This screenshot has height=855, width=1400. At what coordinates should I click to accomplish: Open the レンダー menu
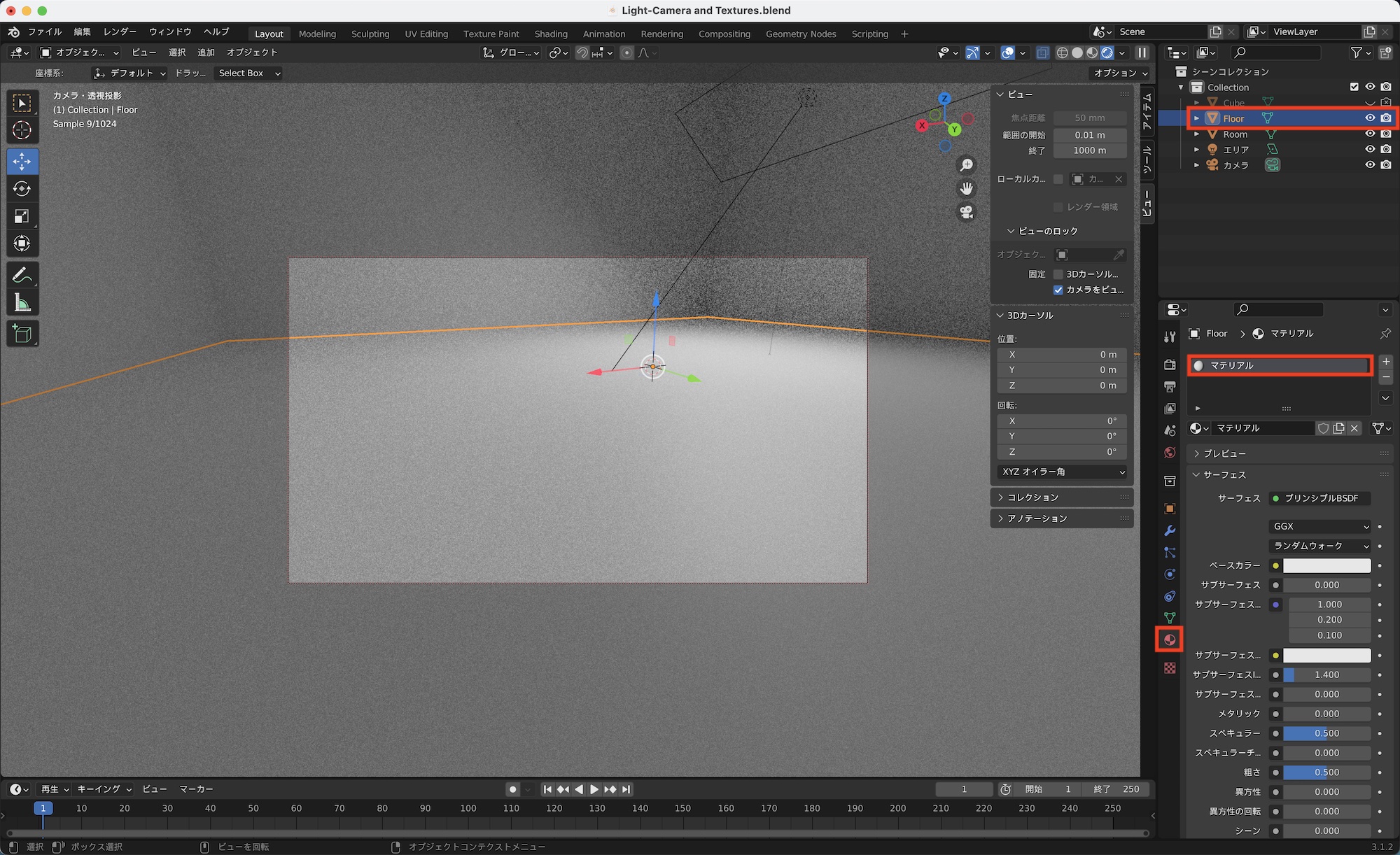point(120,32)
